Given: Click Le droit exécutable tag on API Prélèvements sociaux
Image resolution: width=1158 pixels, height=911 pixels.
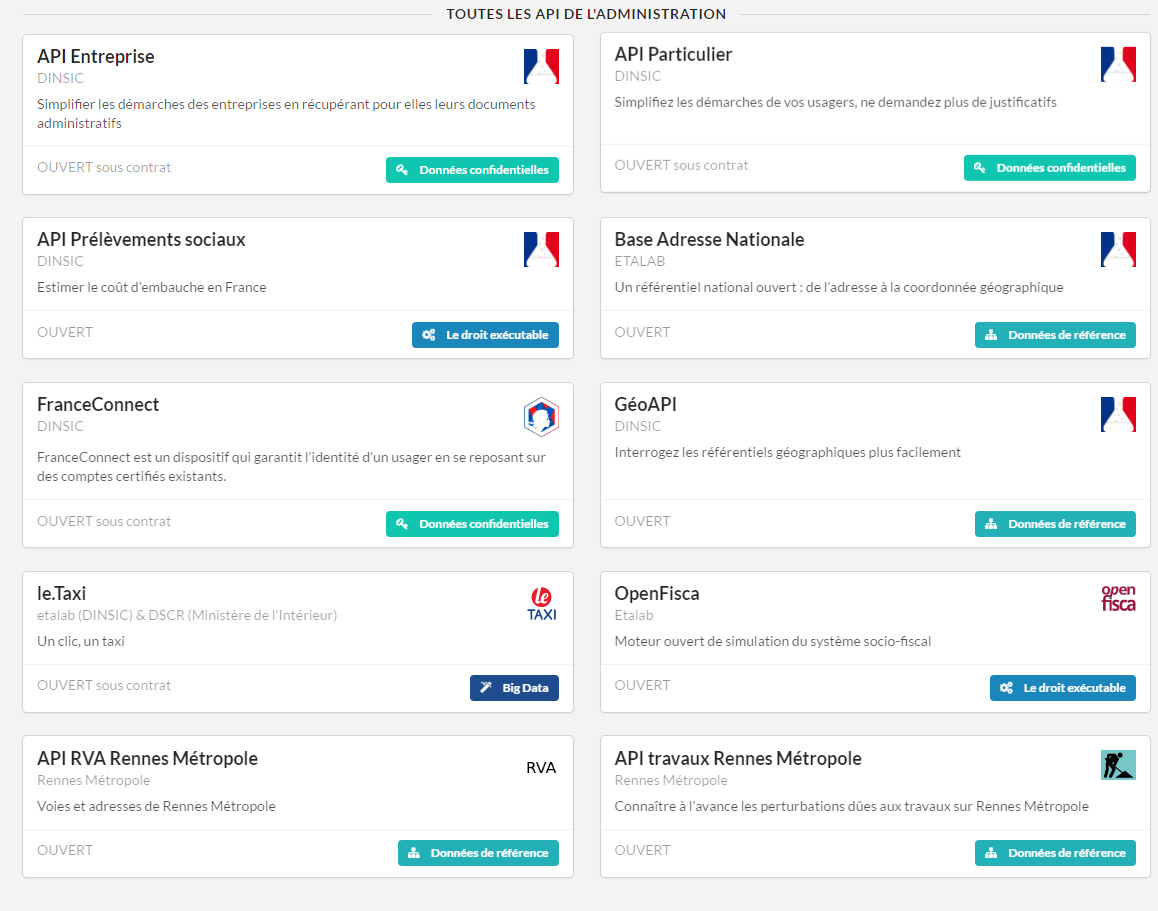Looking at the screenshot, I should click(x=485, y=335).
